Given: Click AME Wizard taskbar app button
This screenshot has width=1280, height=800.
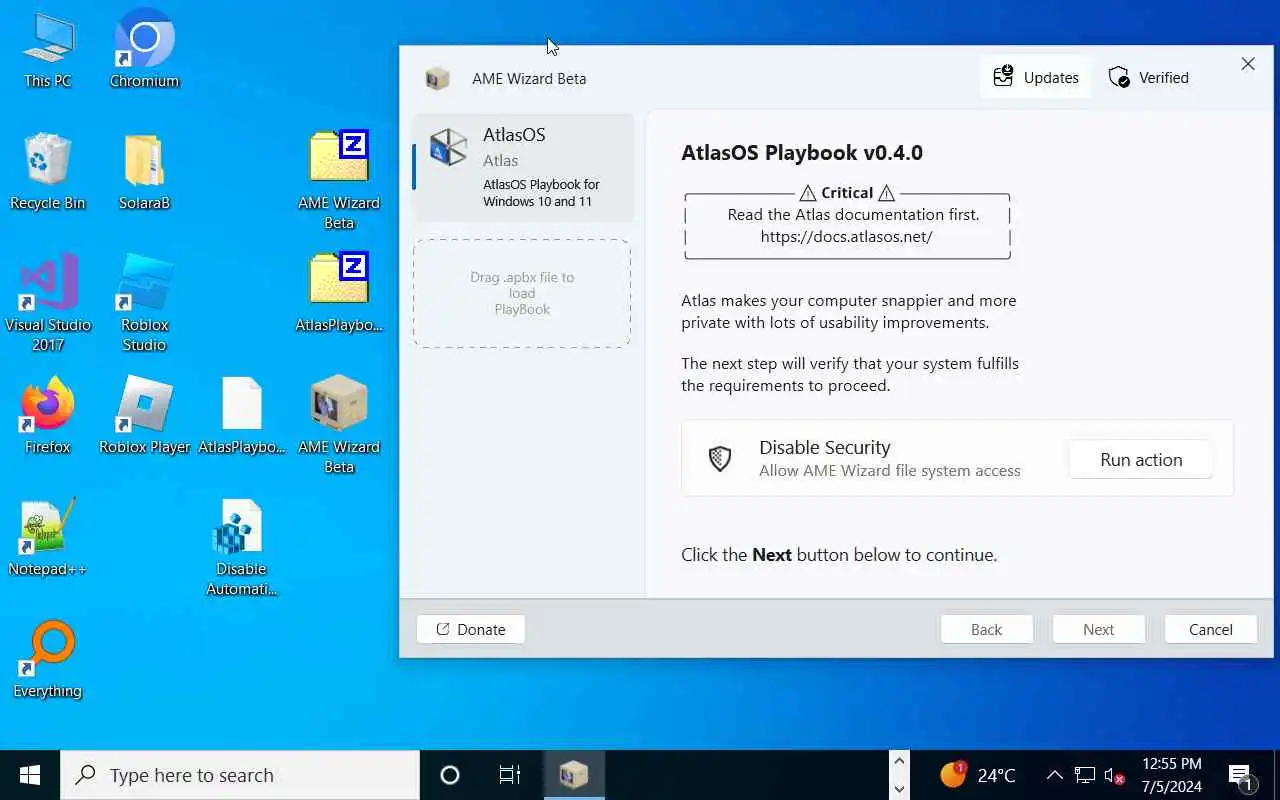Looking at the screenshot, I should (x=574, y=775).
